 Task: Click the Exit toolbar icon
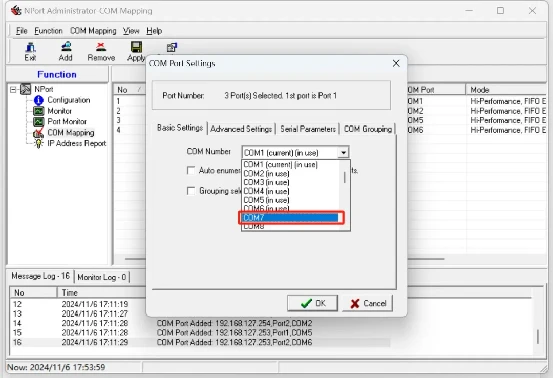(x=30, y=52)
